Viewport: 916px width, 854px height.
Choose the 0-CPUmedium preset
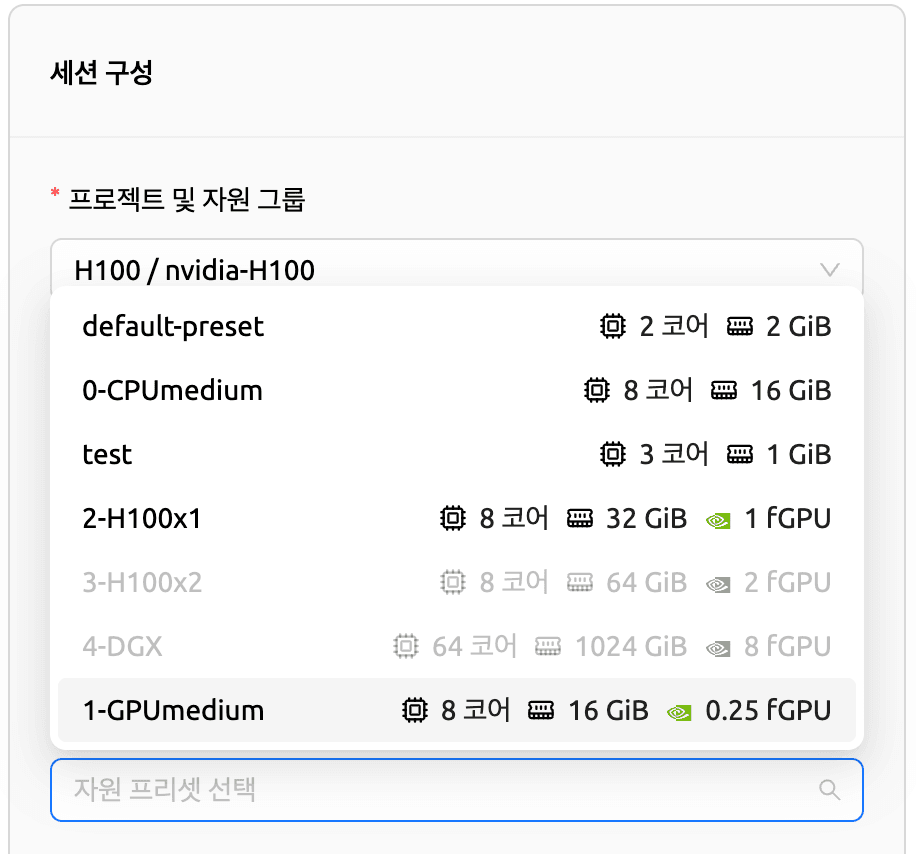pos(172,390)
